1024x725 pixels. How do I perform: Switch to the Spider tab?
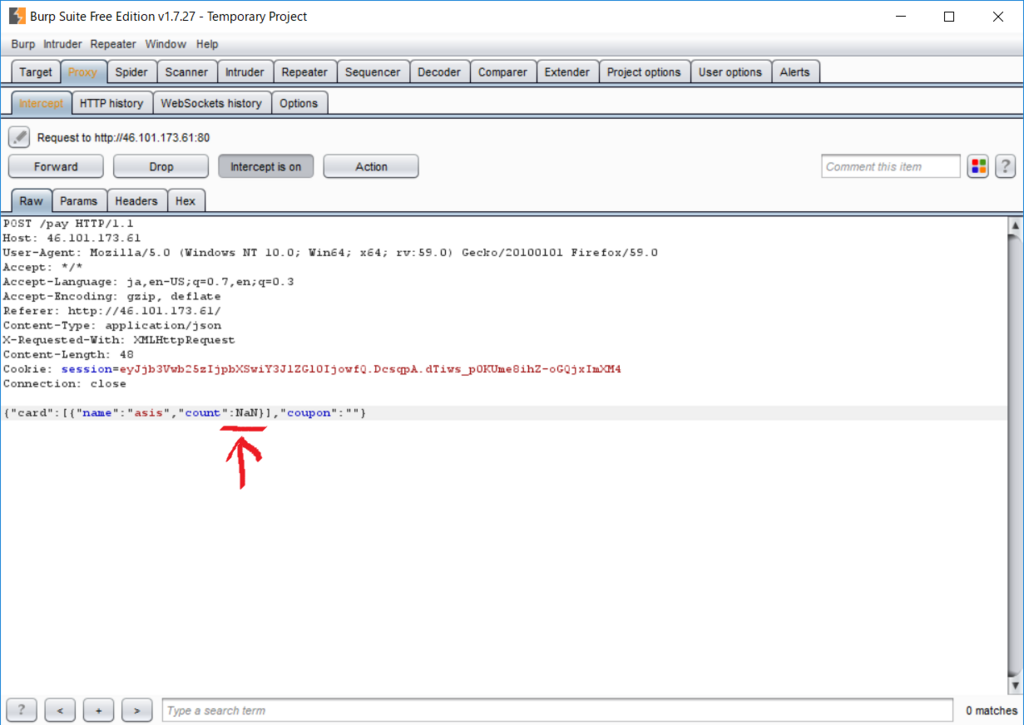[131, 72]
